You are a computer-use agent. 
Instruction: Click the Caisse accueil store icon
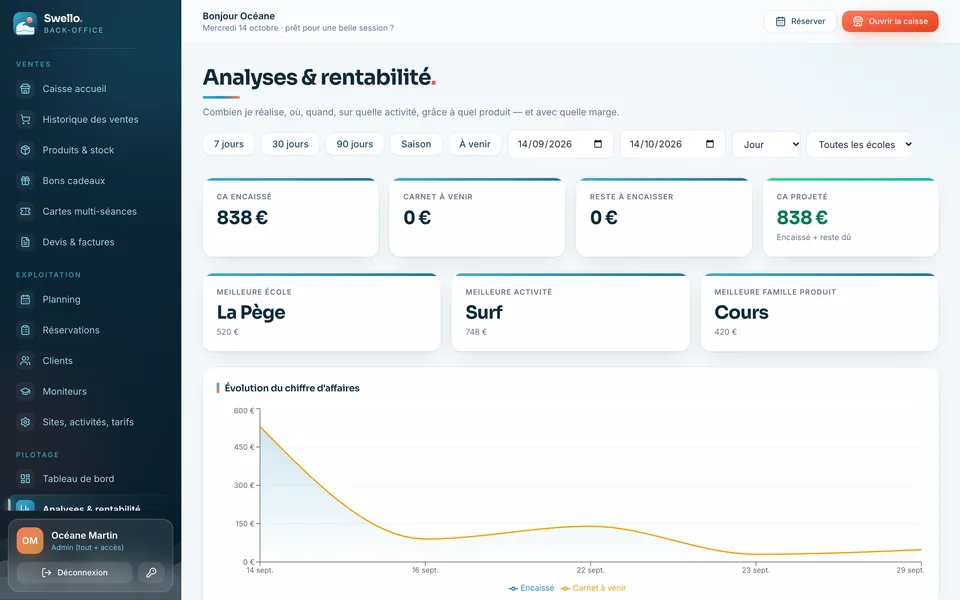pyautogui.click(x=25, y=89)
